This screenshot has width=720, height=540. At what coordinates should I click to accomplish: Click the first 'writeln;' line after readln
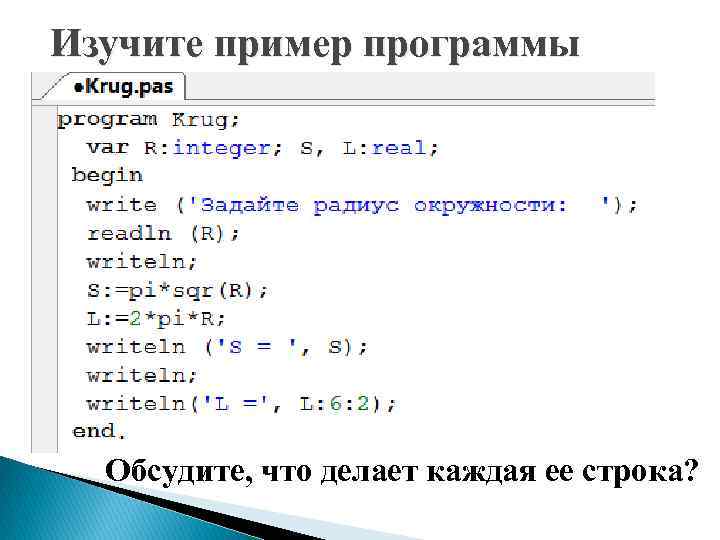click(141, 262)
